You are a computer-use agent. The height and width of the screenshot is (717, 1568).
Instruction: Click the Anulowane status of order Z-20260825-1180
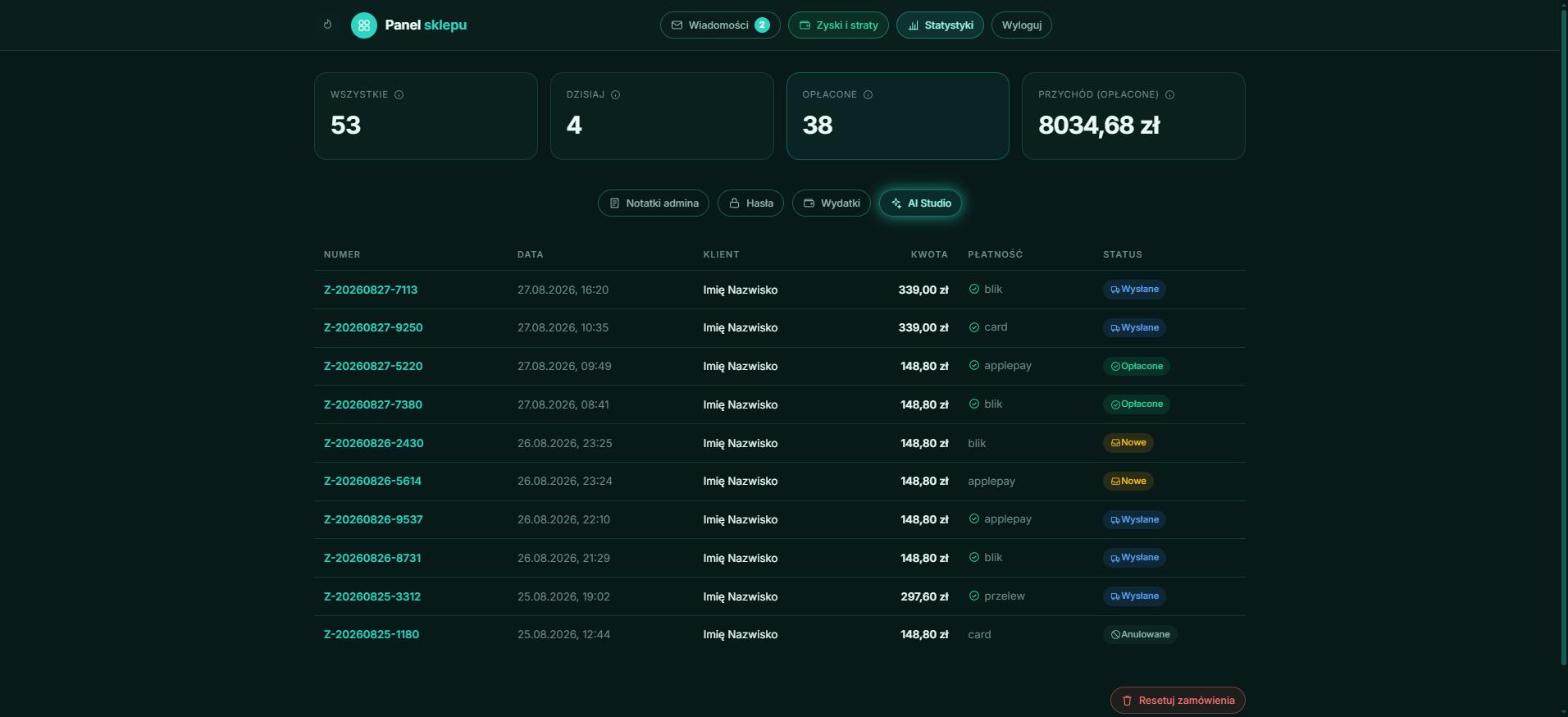[x=1140, y=634]
